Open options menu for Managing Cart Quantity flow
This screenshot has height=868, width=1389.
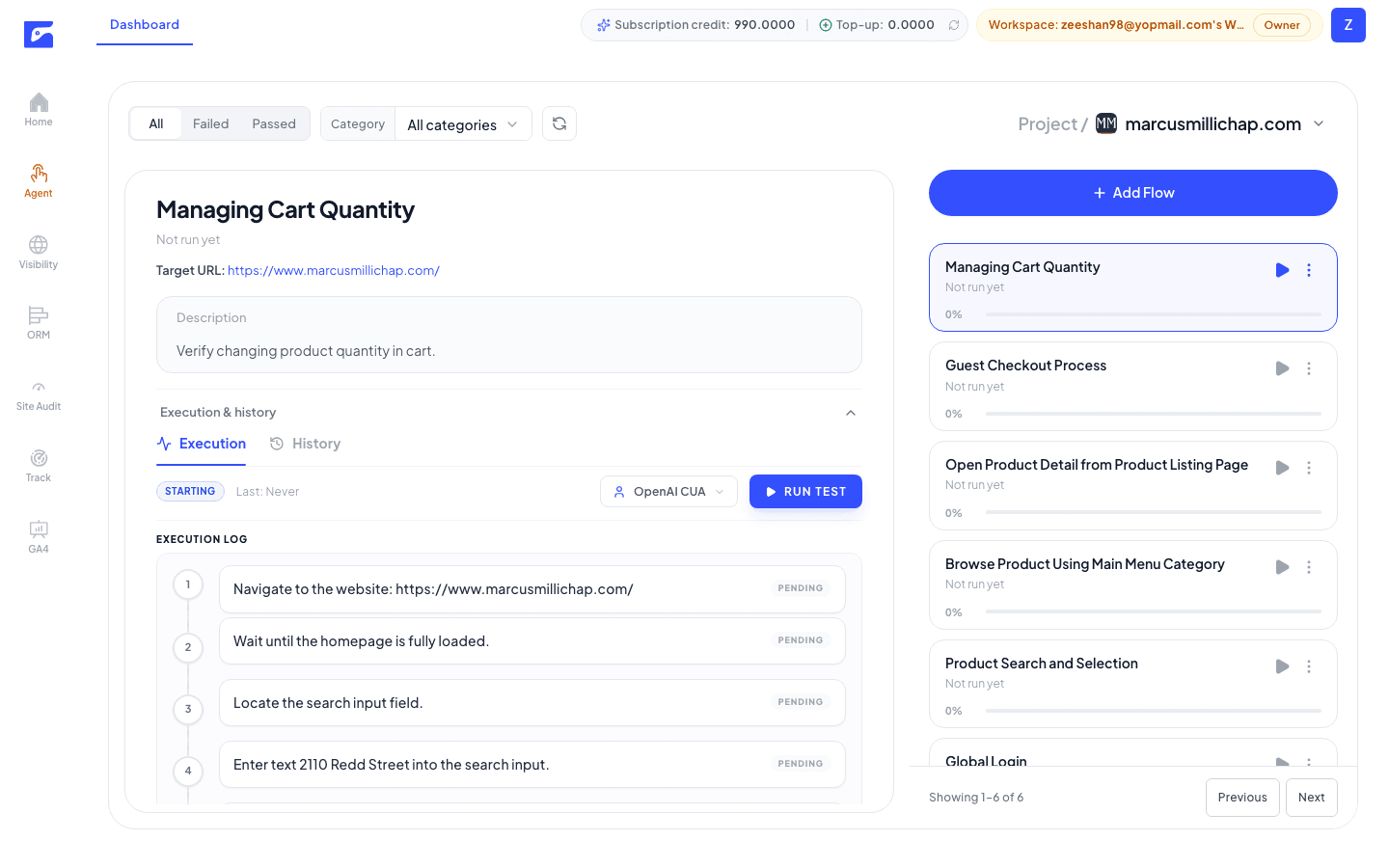pos(1309,270)
